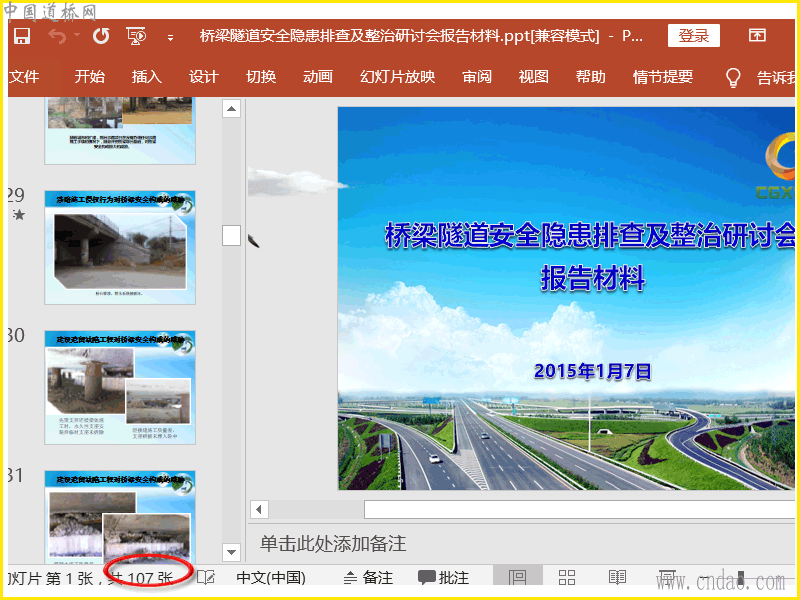Open Customize Quick Access Toolbar dropdown

click(x=170, y=38)
